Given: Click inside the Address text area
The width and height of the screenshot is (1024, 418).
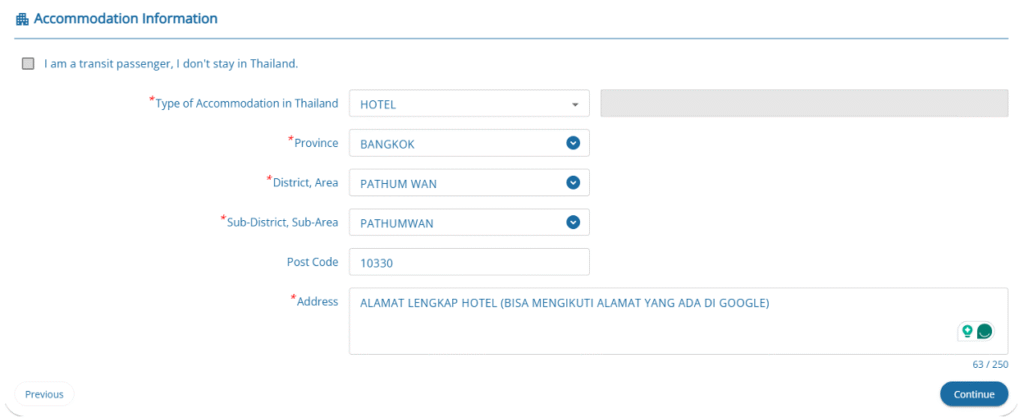Looking at the screenshot, I should [679, 321].
